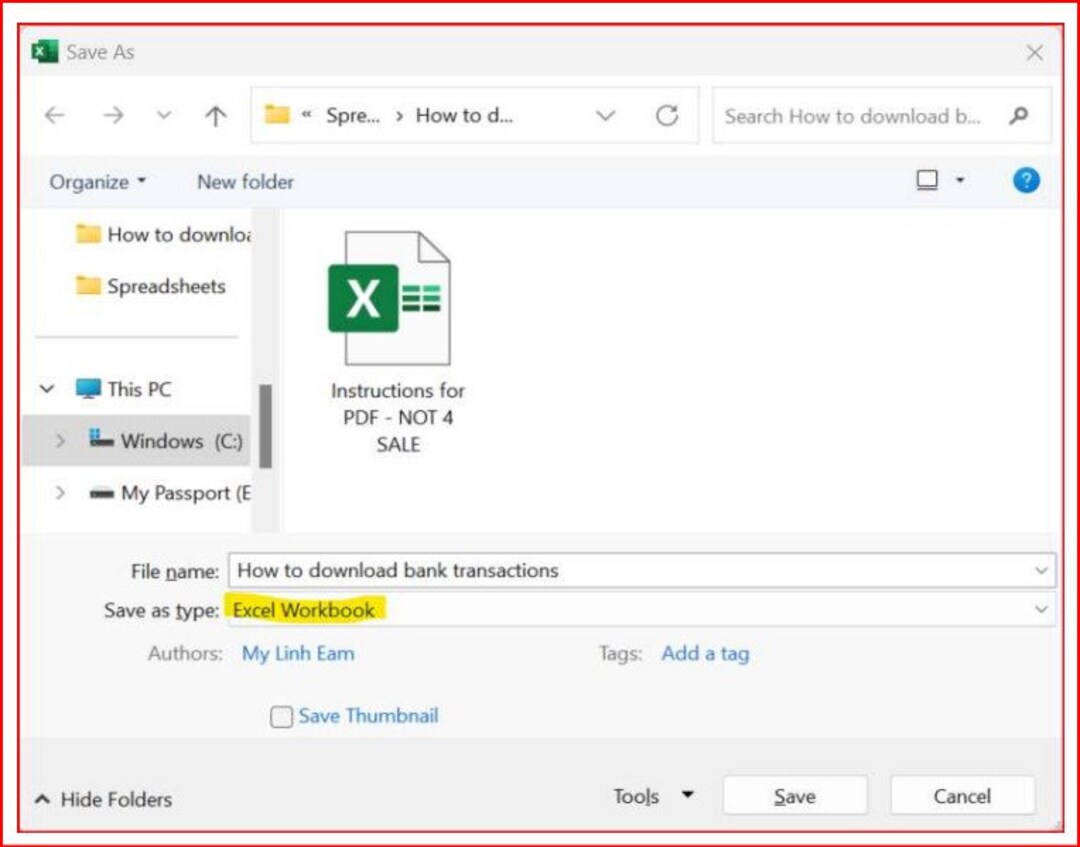Click Add a tag
The height and width of the screenshot is (847, 1080).
[705, 653]
